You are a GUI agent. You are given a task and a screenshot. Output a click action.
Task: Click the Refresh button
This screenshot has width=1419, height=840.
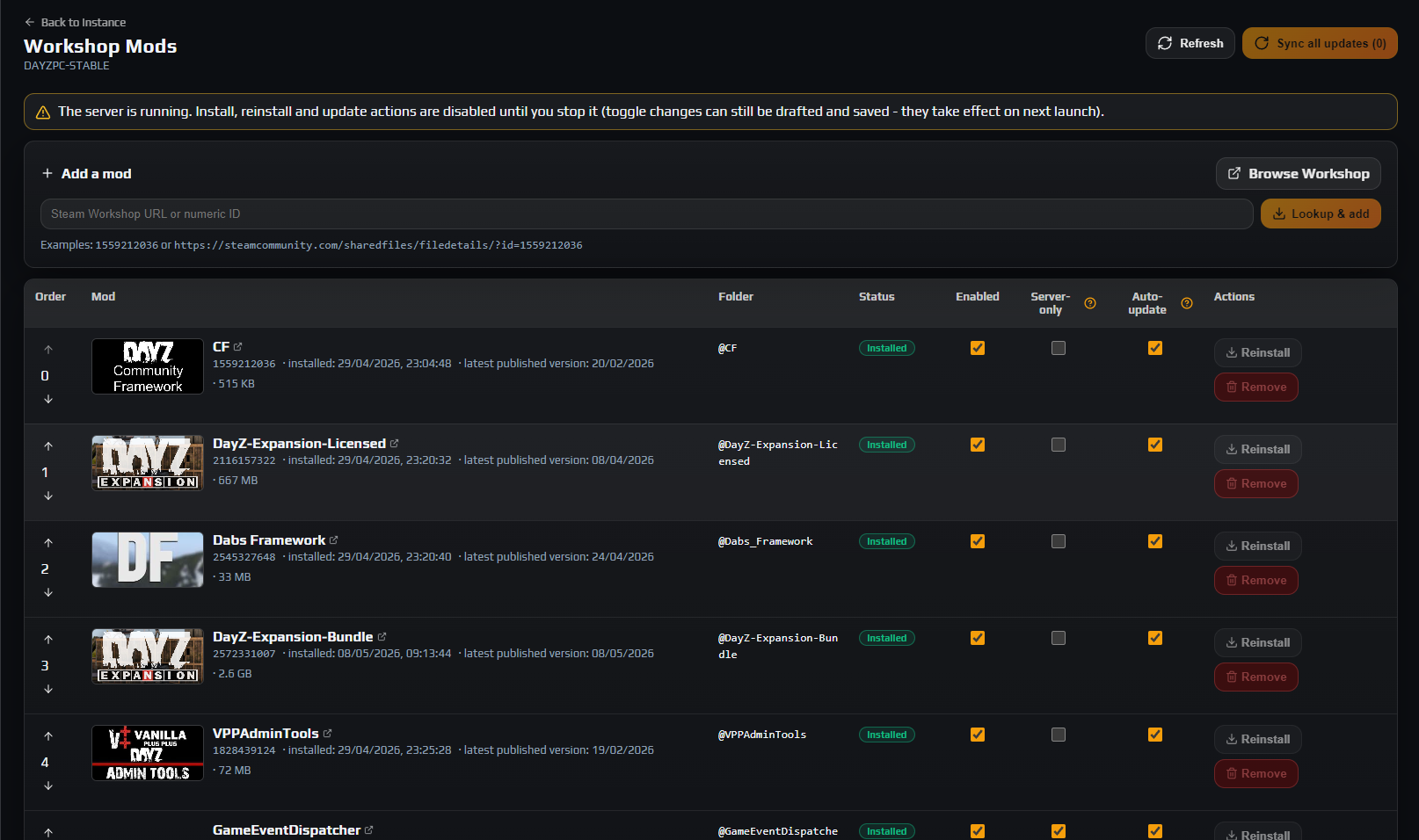point(1190,43)
